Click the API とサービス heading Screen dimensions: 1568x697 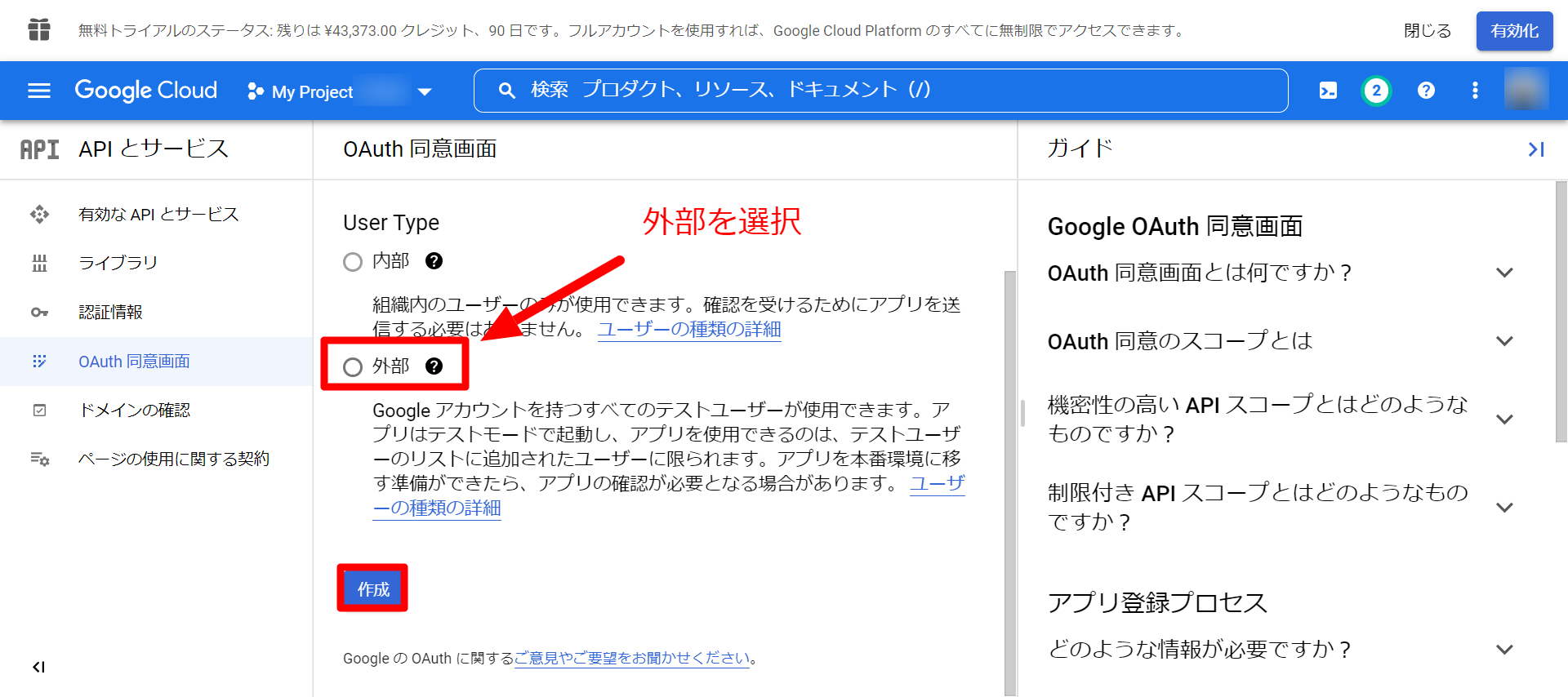tap(154, 149)
